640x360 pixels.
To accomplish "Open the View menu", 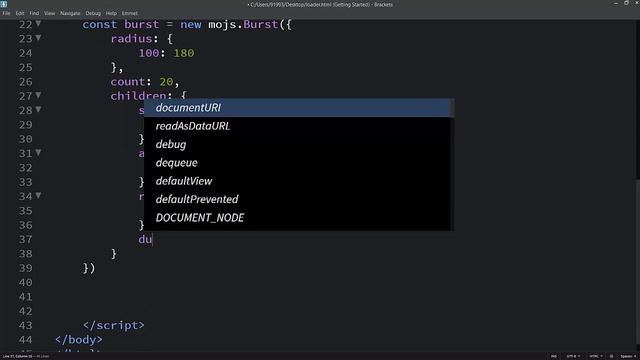I will coord(49,13).
